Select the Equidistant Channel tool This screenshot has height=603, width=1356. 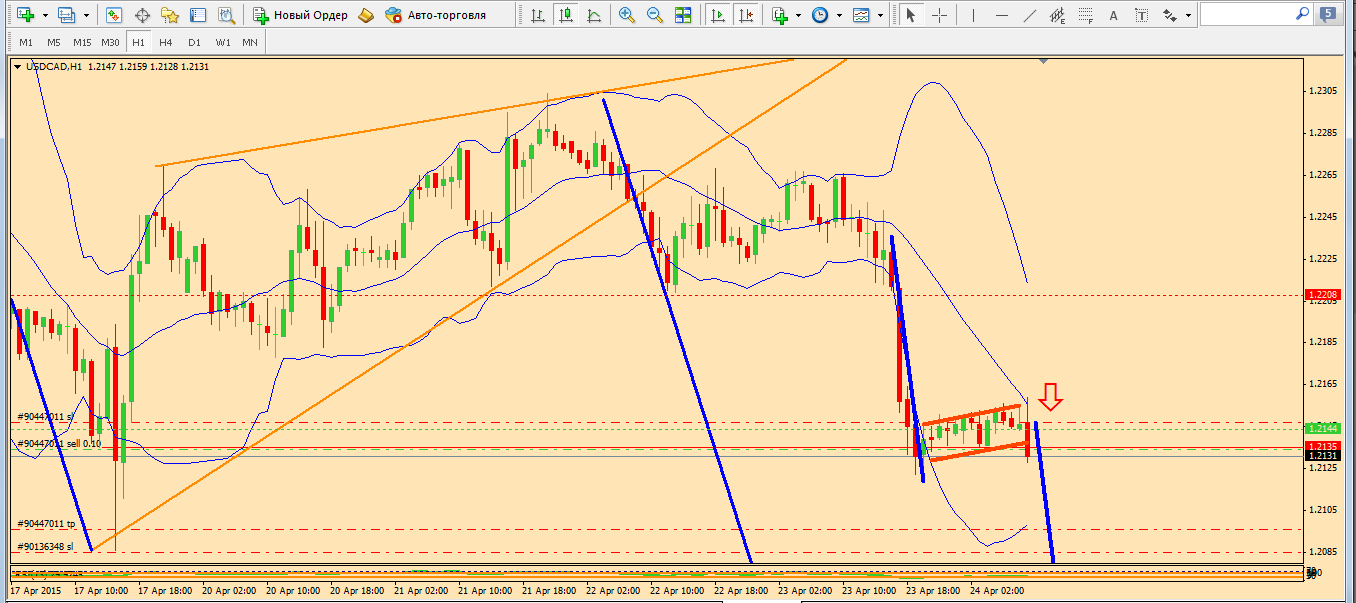(1059, 15)
